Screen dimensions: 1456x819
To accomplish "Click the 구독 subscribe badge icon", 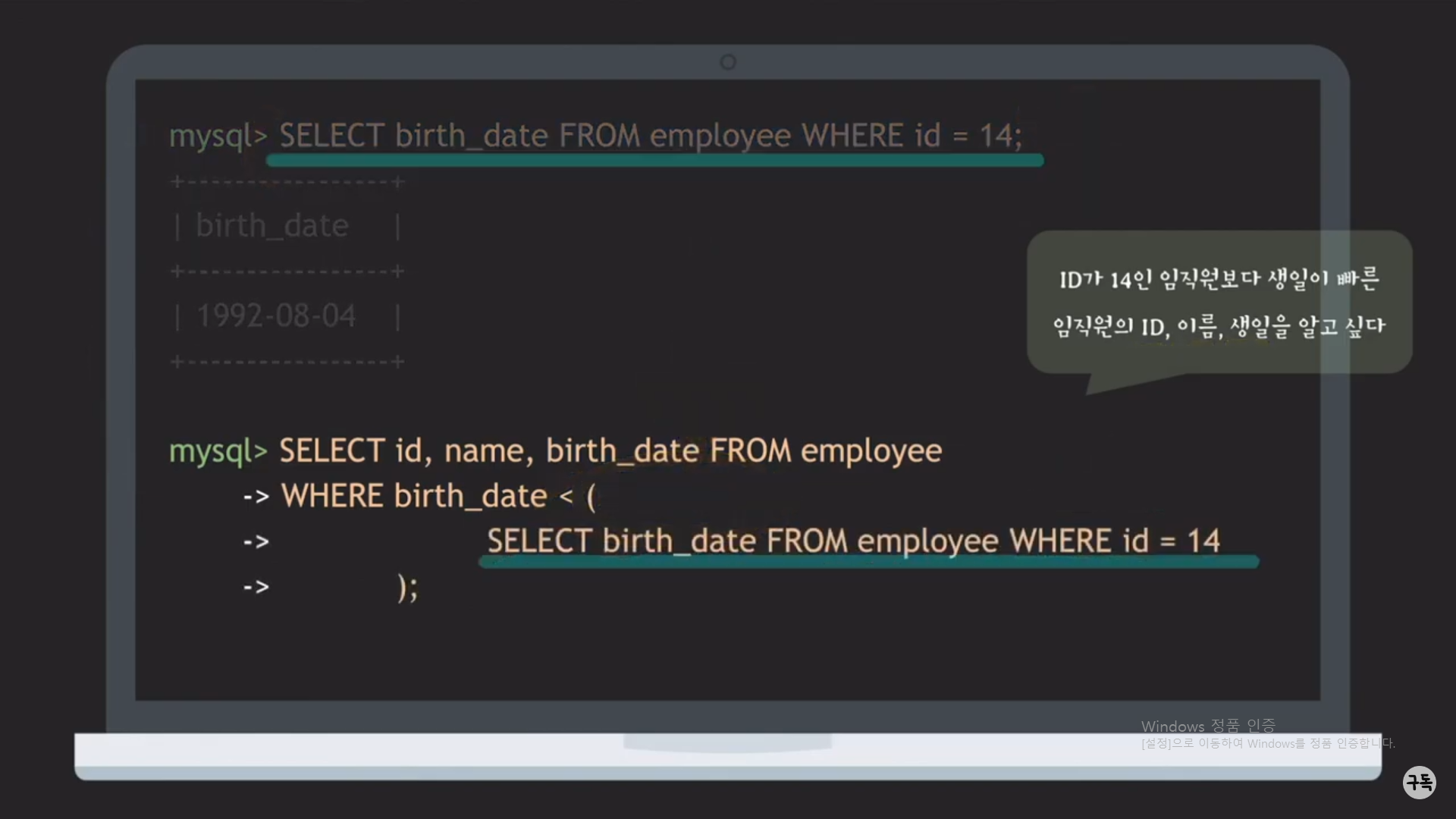I will 1419,782.
